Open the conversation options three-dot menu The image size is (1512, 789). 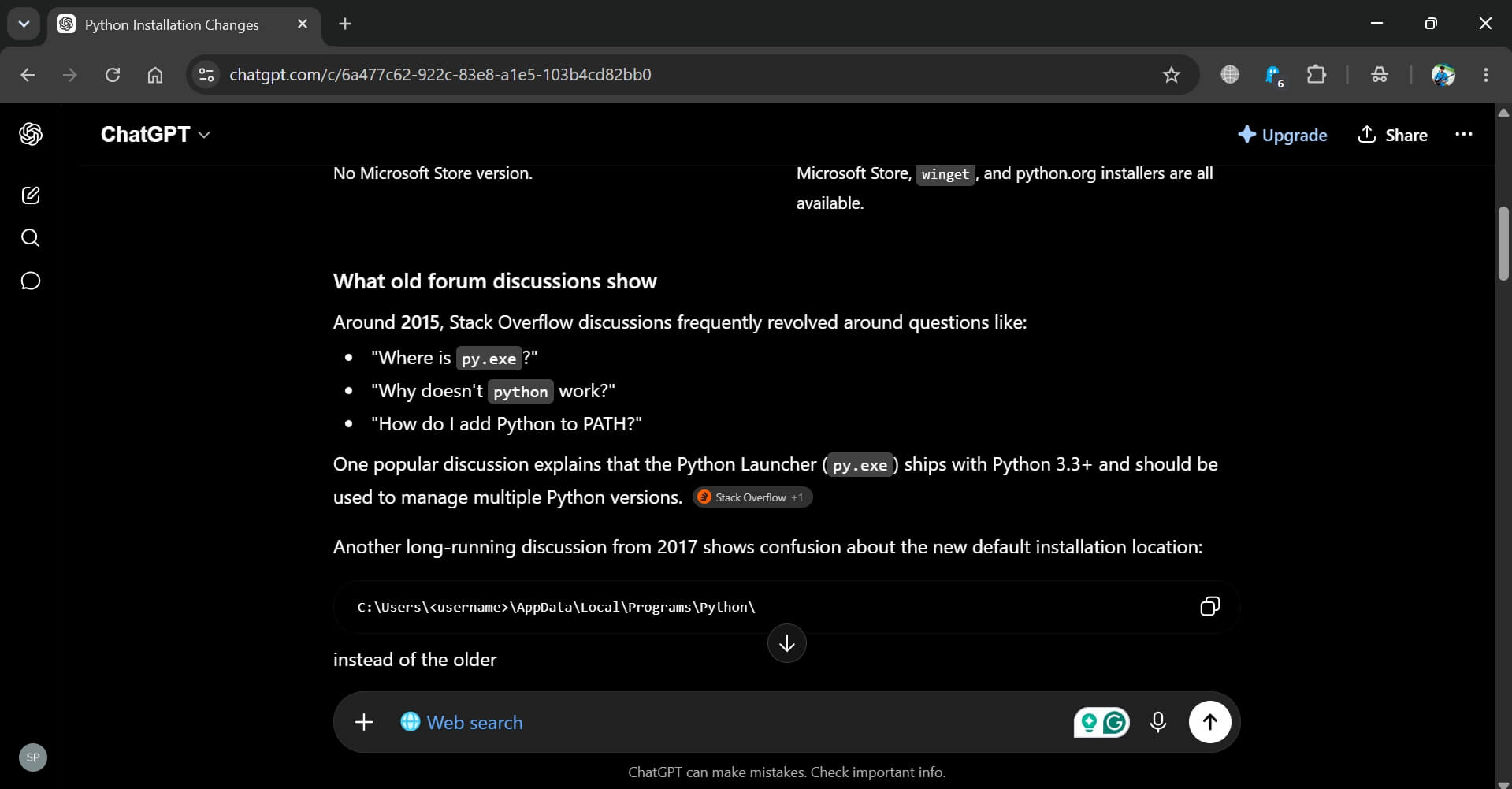point(1464,135)
